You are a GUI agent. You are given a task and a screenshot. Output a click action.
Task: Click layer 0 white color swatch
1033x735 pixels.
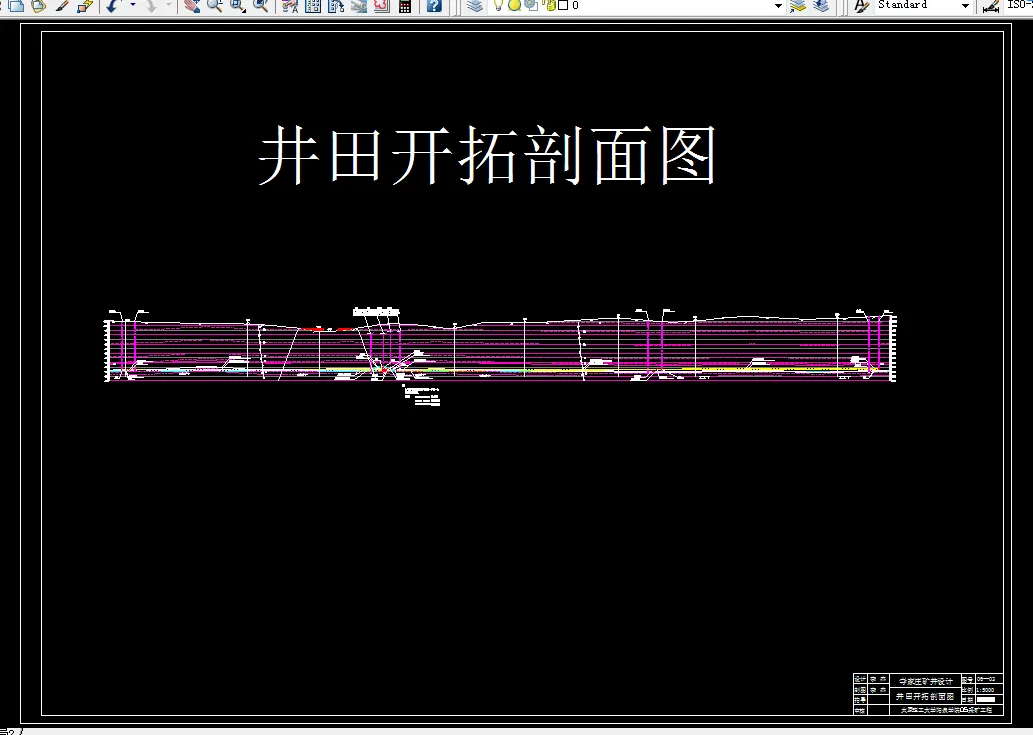pos(563,5)
